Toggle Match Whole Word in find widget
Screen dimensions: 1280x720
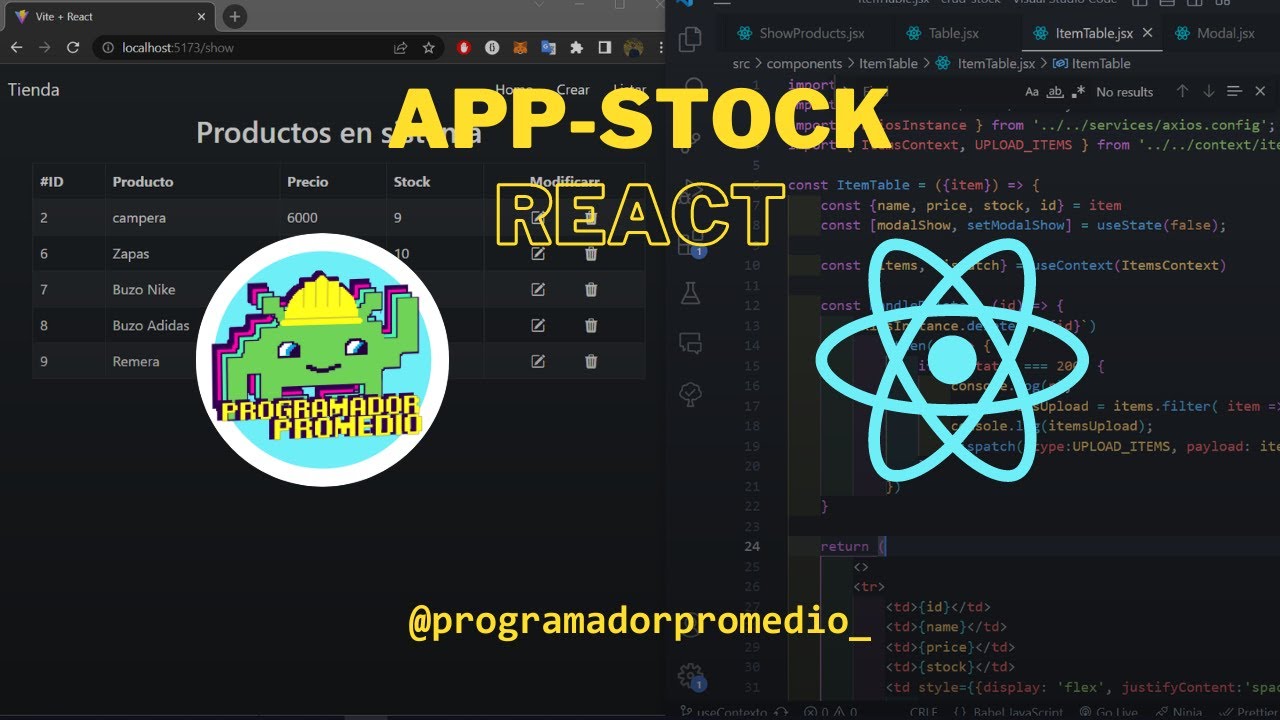(x=1054, y=92)
